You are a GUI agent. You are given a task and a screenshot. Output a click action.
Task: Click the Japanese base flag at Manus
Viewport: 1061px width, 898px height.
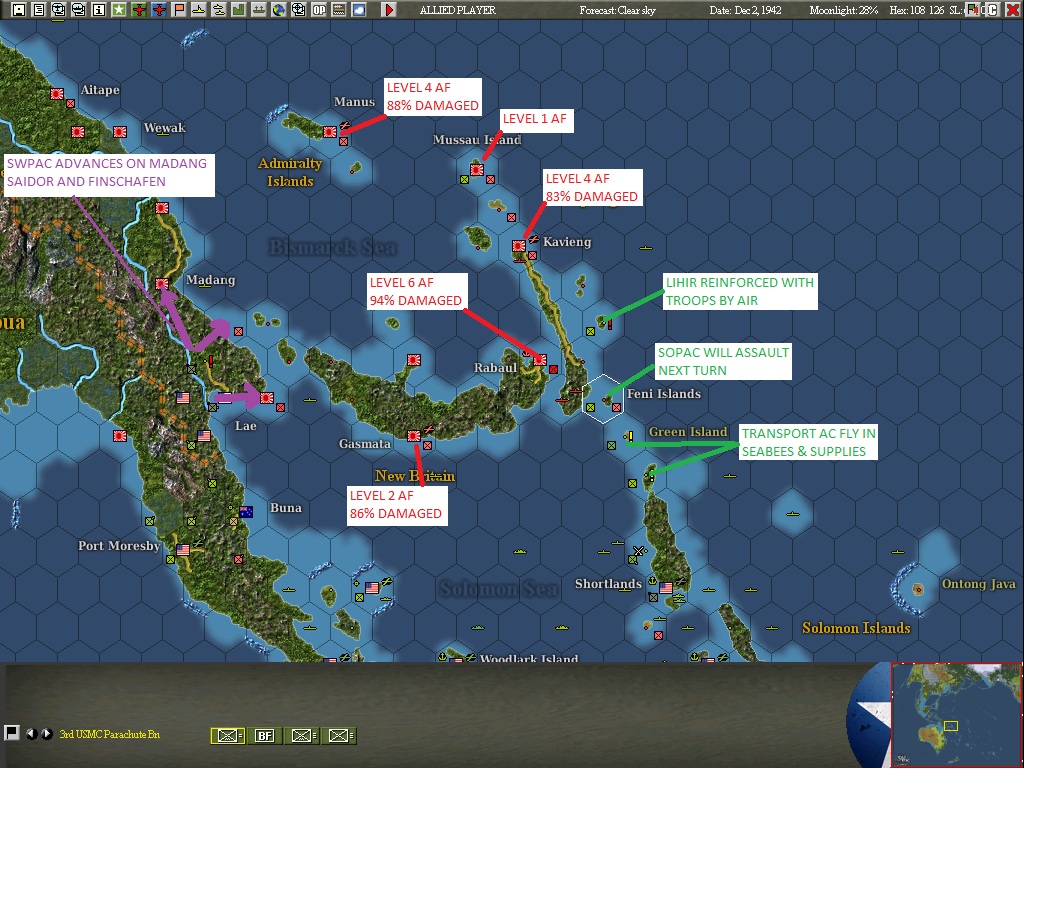pyautogui.click(x=330, y=132)
